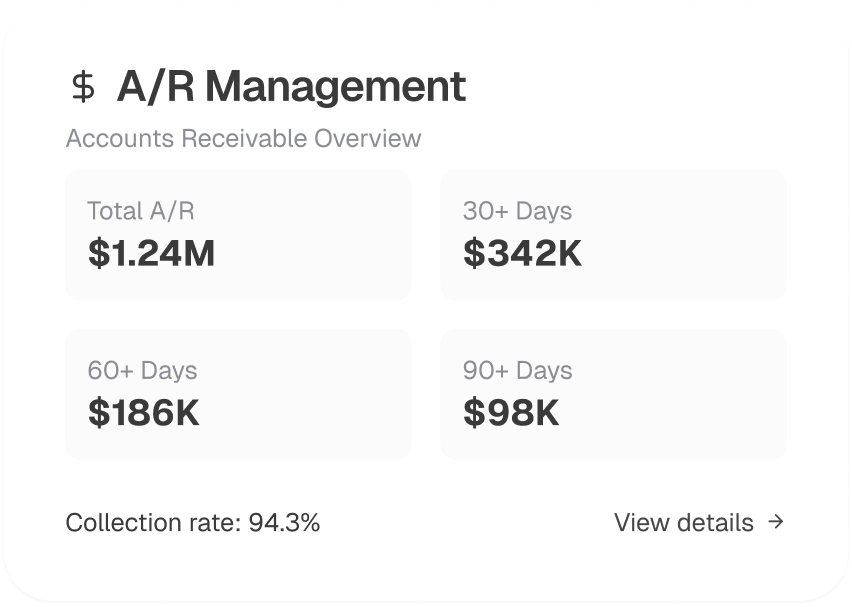The width and height of the screenshot is (852, 607).
Task: Click the $1.24M total amount
Action: coord(151,253)
